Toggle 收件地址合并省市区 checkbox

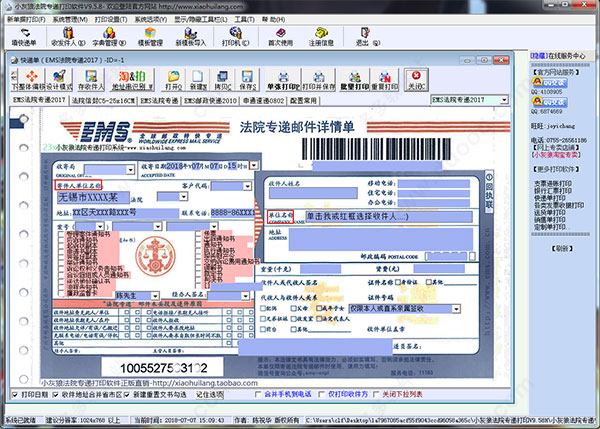55,395
